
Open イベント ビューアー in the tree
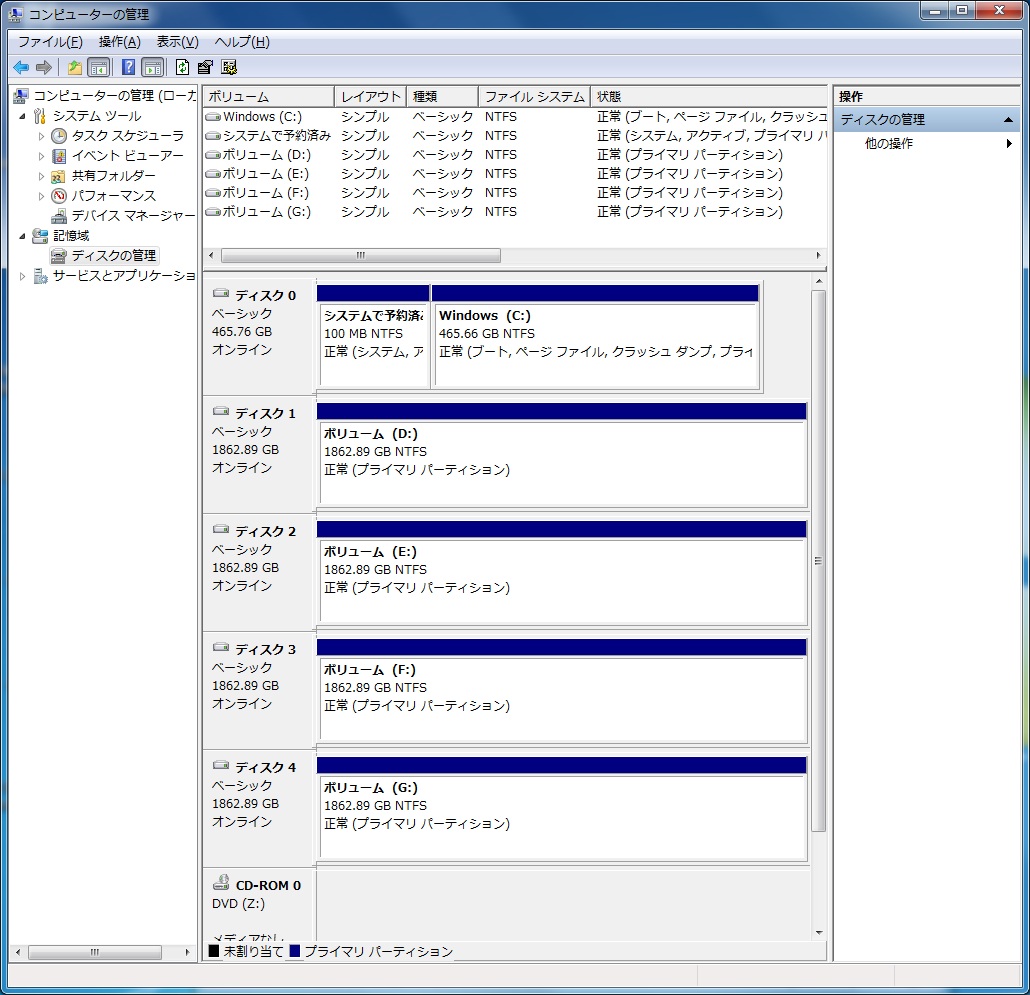coord(127,156)
